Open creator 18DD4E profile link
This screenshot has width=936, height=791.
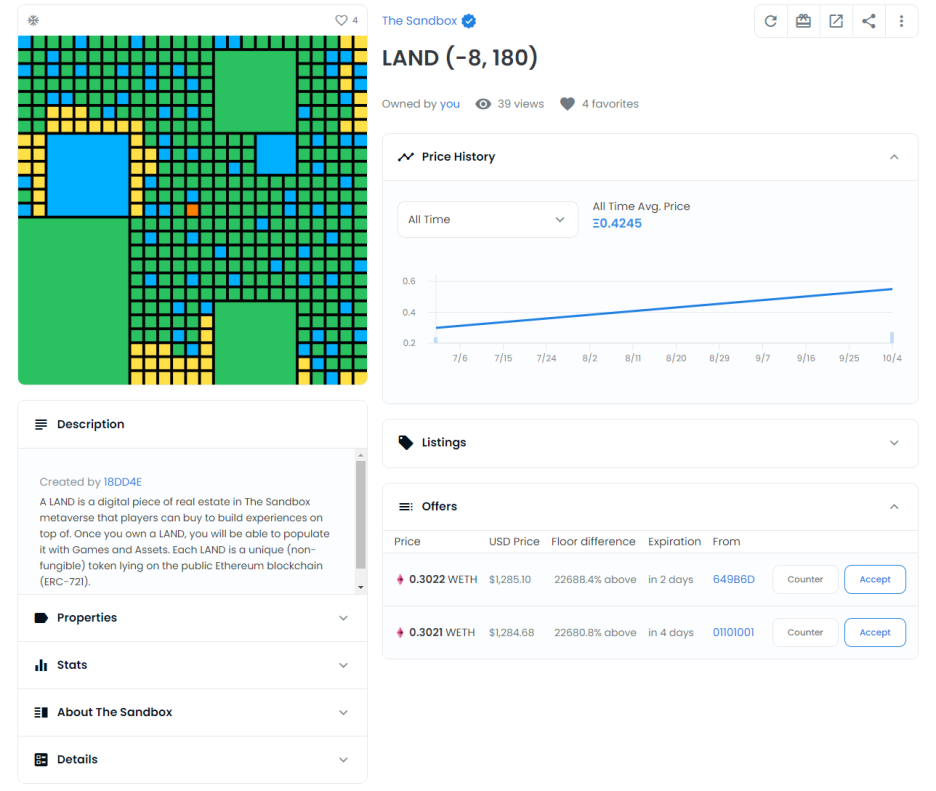coord(122,482)
